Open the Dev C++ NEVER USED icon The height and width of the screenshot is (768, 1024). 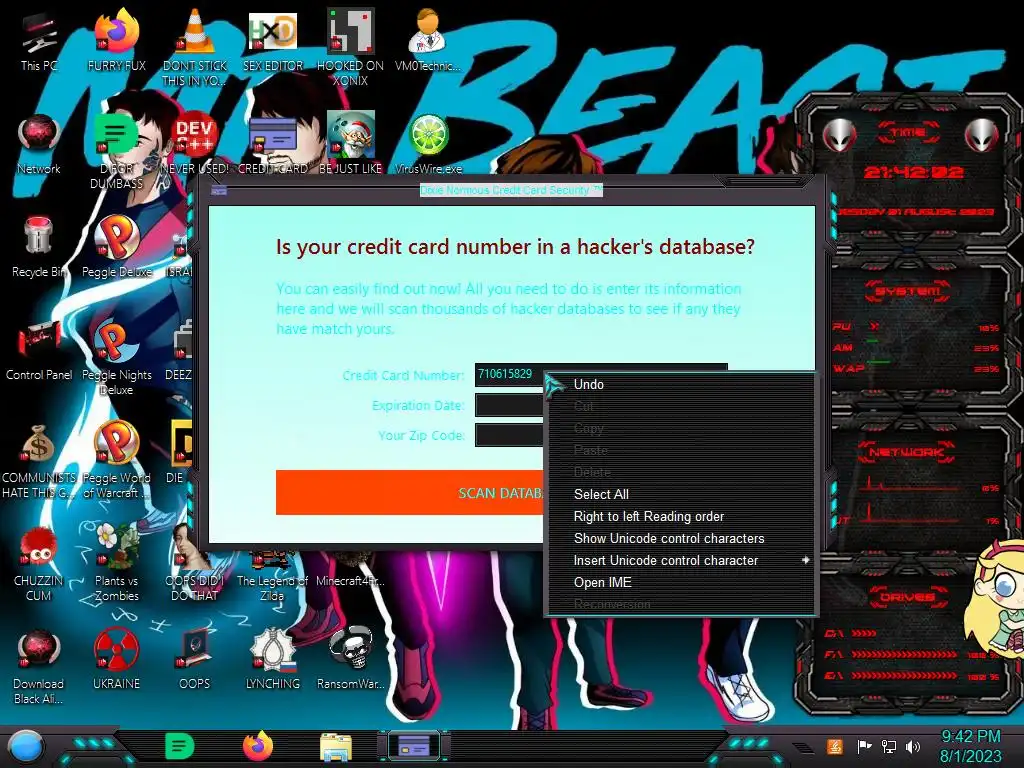[x=195, y=144]
